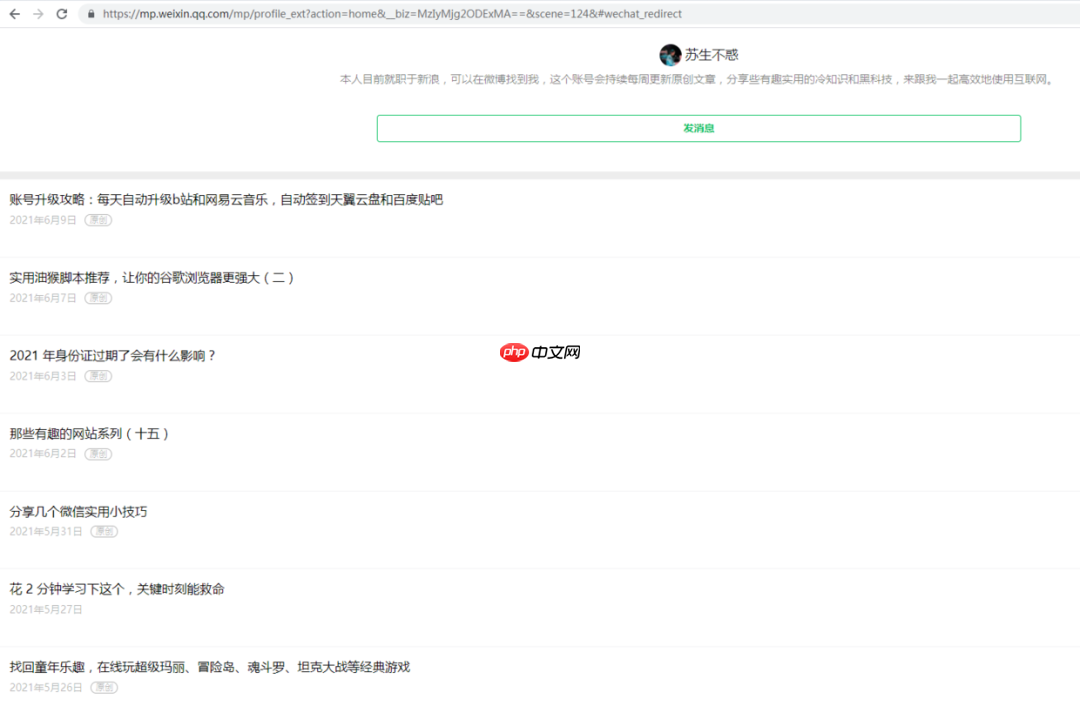
Task: Click the 原创 tag next to 2021年6月7日
Action: click(98, 298)
